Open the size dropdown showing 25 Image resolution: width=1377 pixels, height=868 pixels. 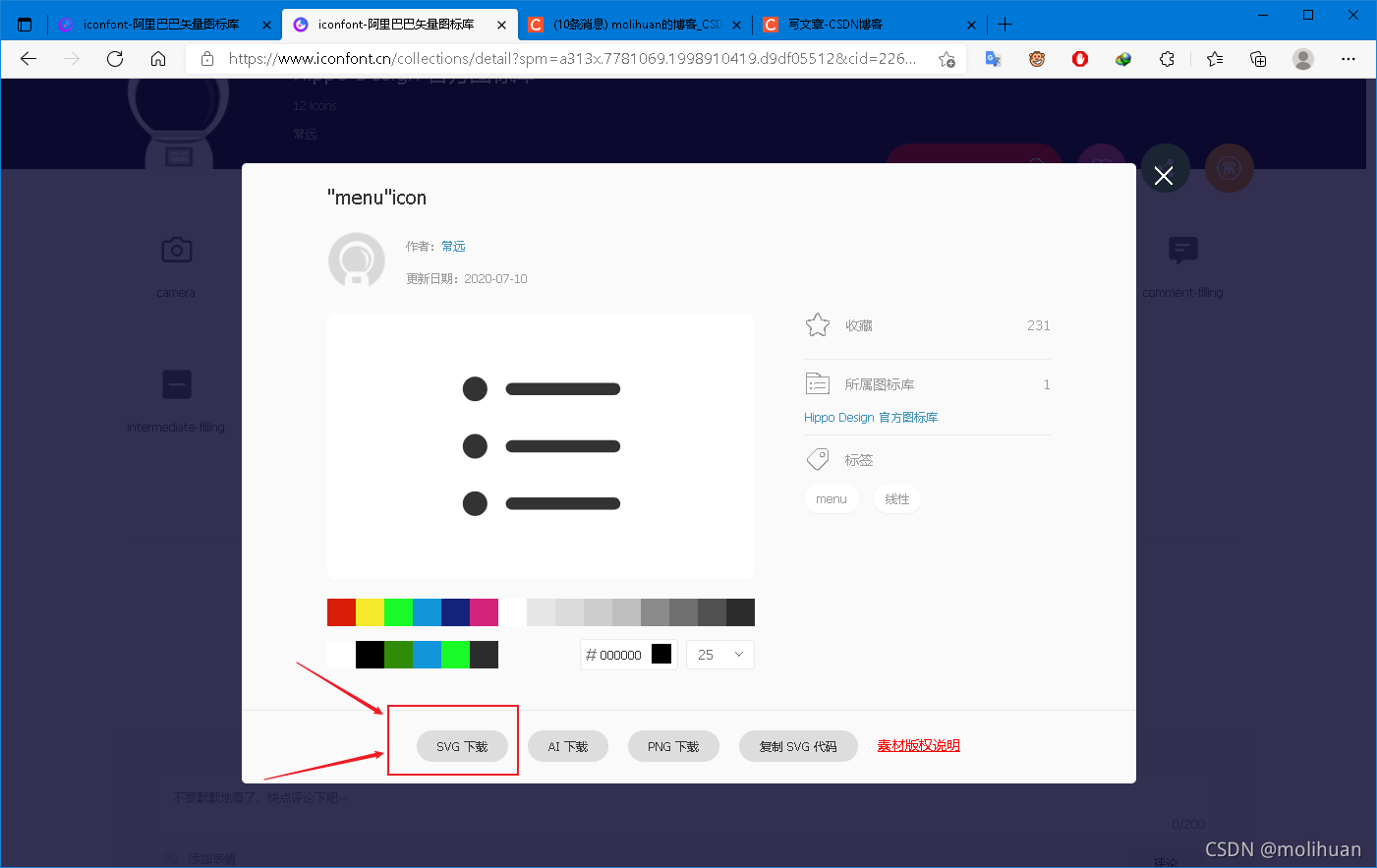(720, 655)
